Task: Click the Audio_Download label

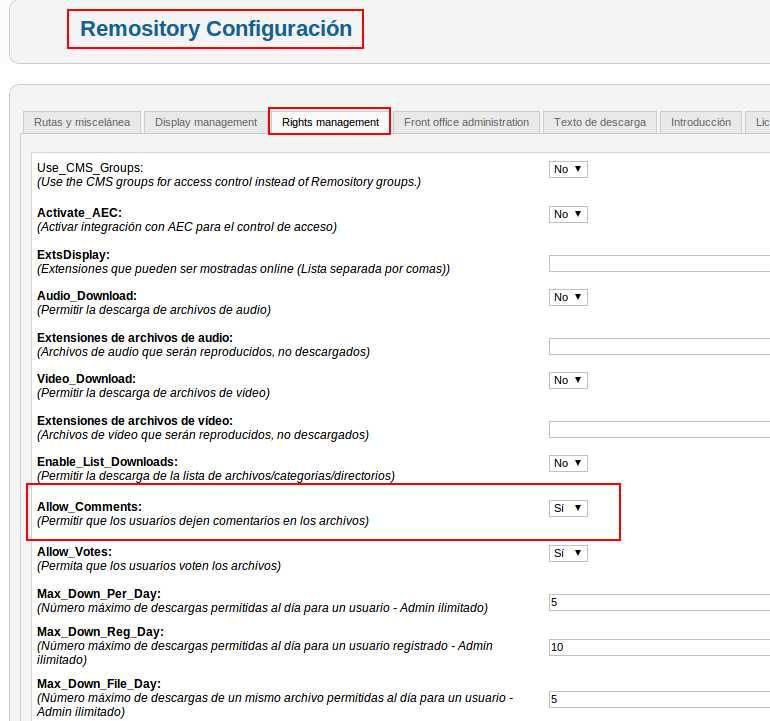Action: click(87, 296)
